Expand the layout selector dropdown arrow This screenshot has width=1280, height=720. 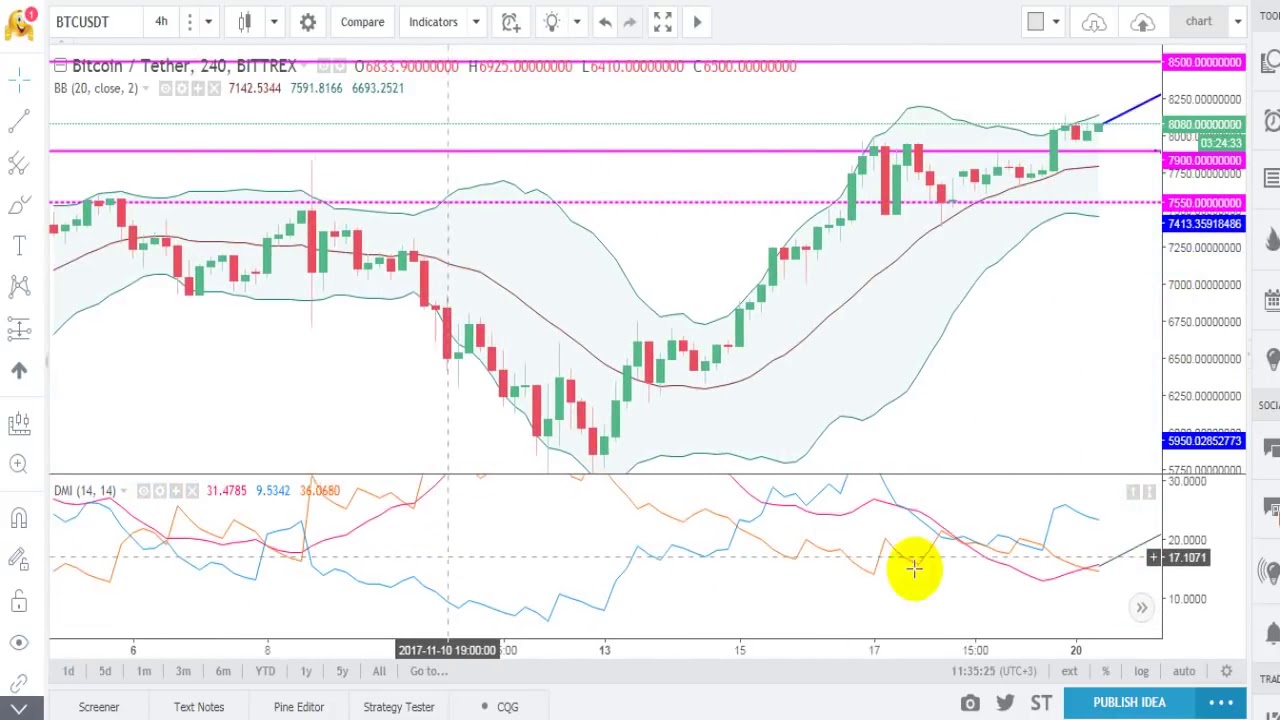pyautogui.click(x=1056, y=22)
